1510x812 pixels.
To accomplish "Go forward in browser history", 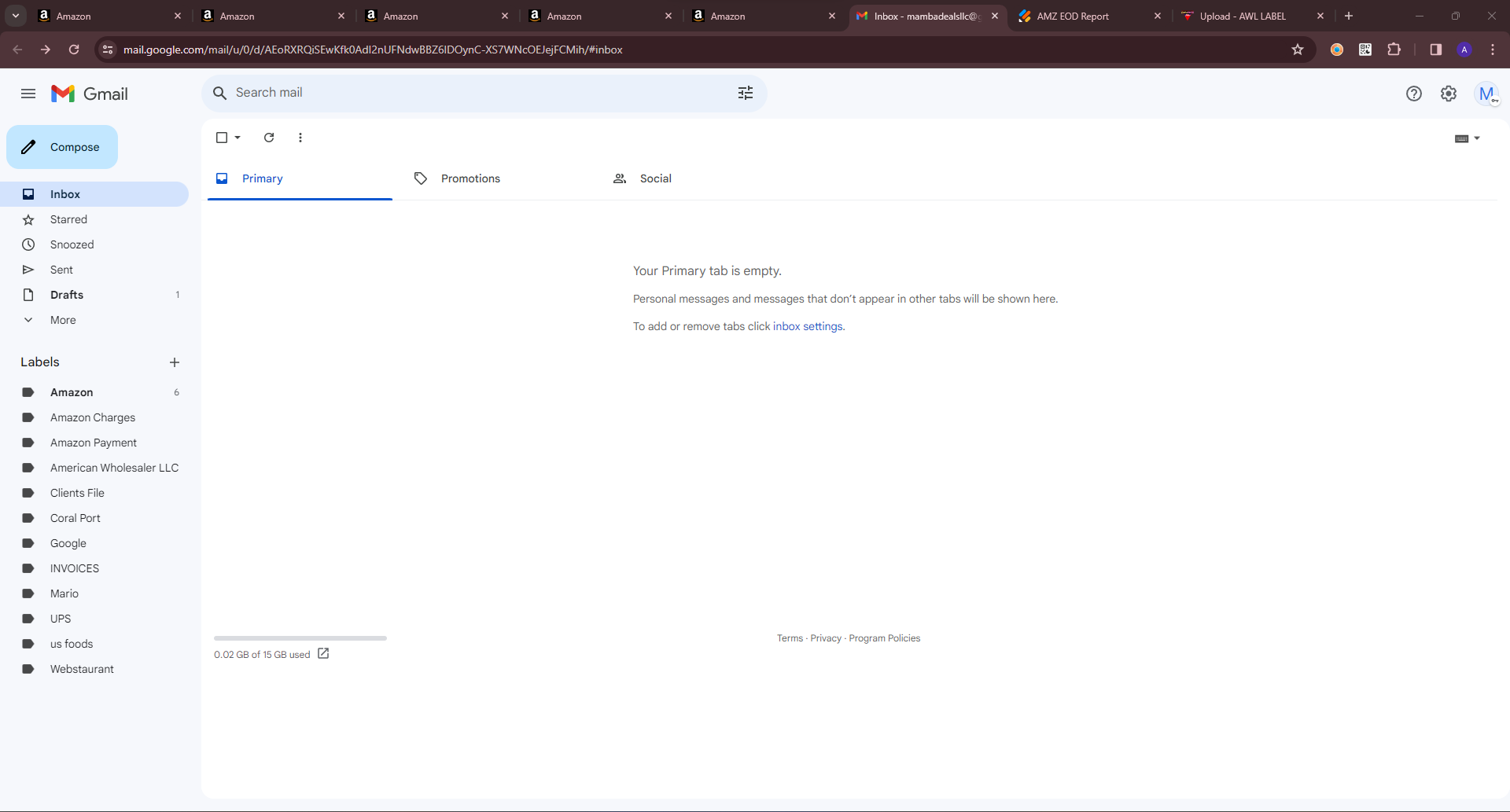I will 46,50.
